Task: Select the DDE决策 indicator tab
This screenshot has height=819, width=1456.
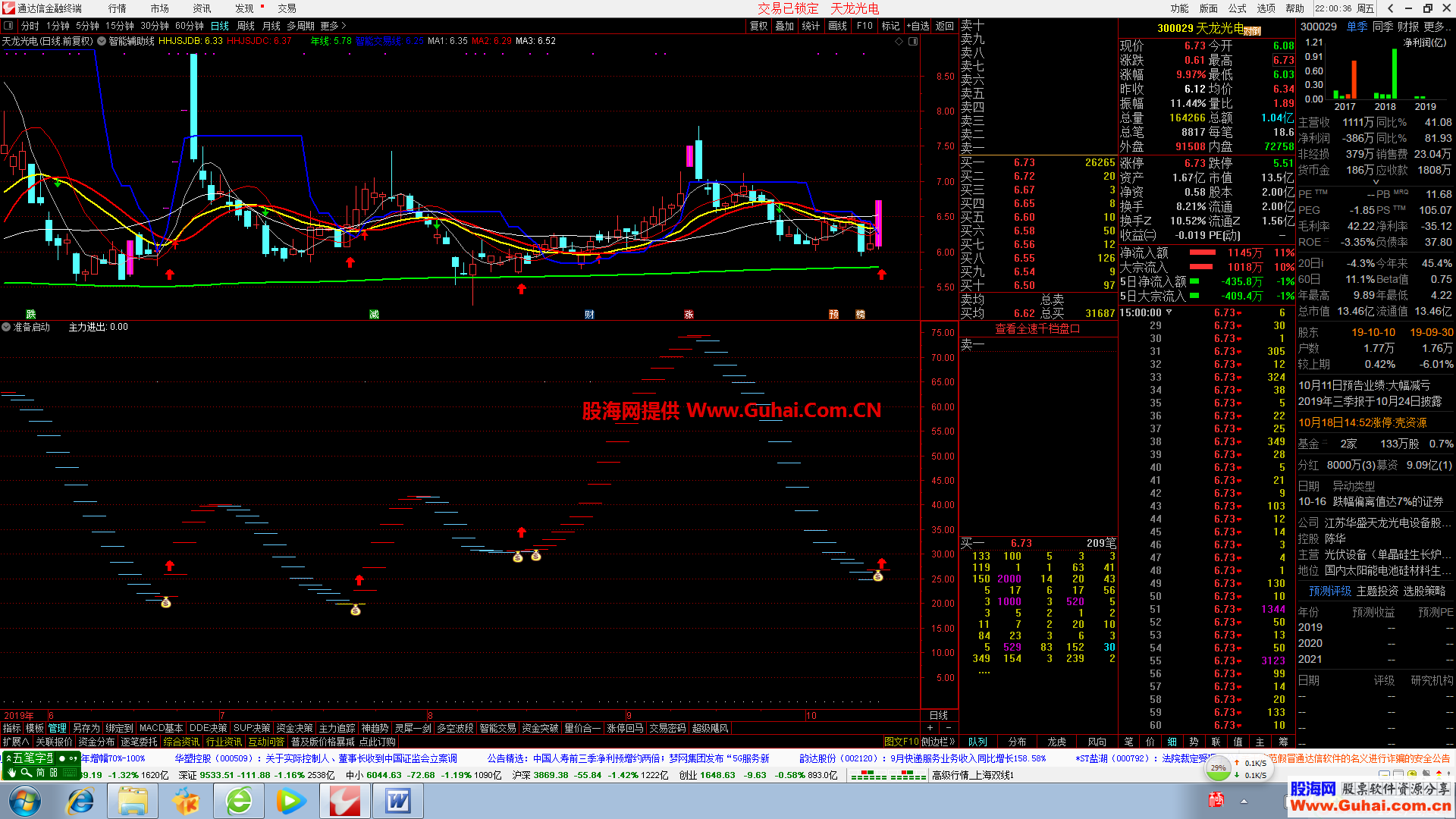Action: point(208,728)
